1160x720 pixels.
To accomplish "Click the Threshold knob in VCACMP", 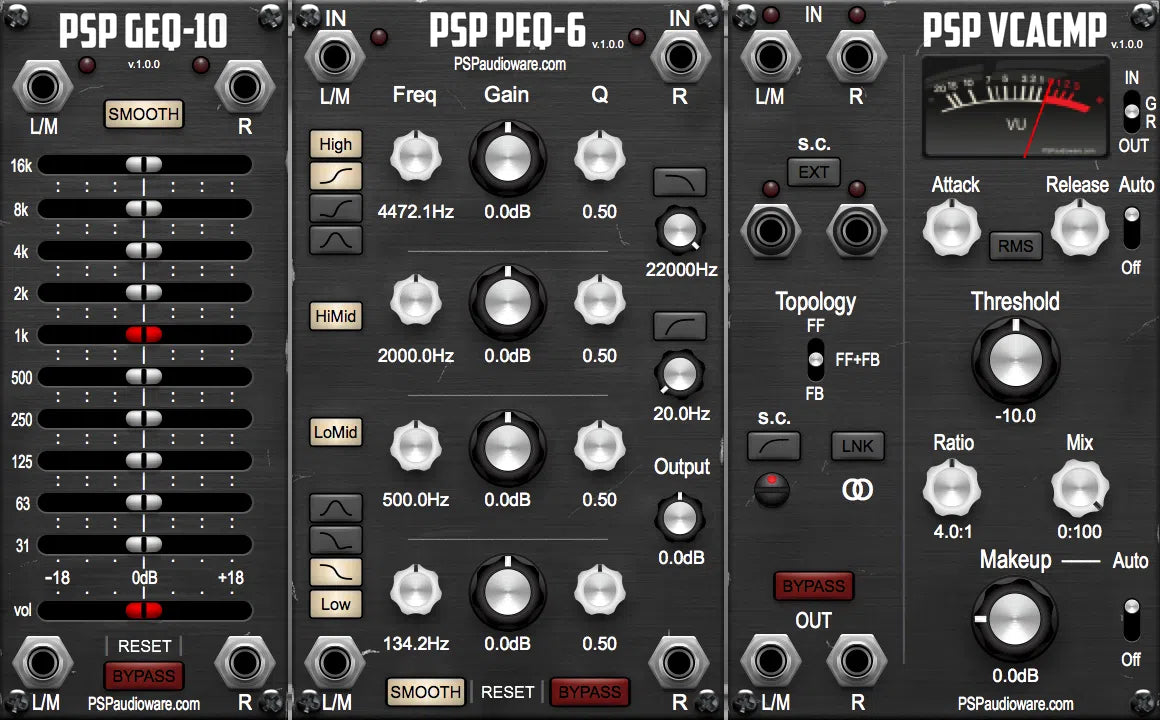I will tap(1015, 360).
